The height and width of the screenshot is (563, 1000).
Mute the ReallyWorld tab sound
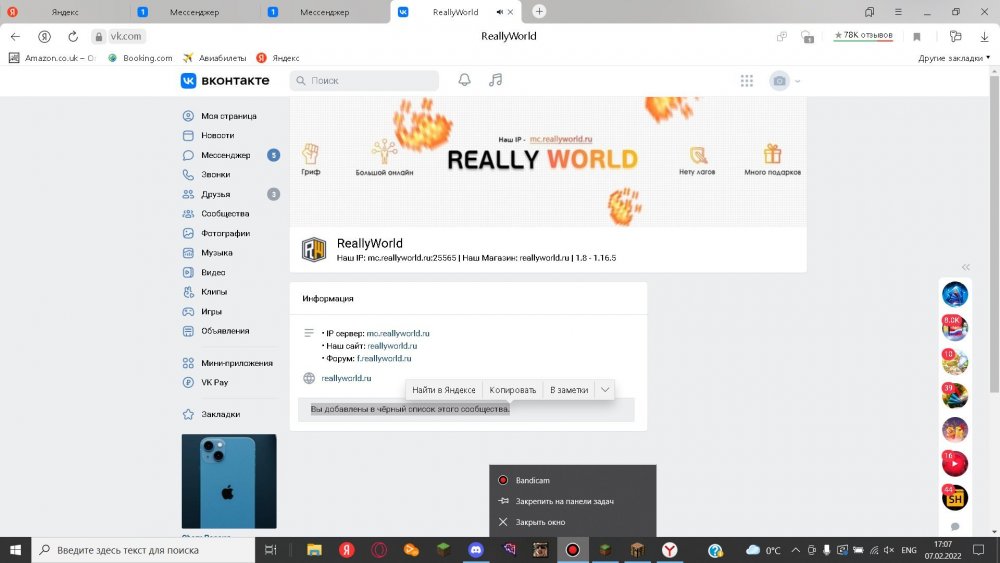[499, 11]
